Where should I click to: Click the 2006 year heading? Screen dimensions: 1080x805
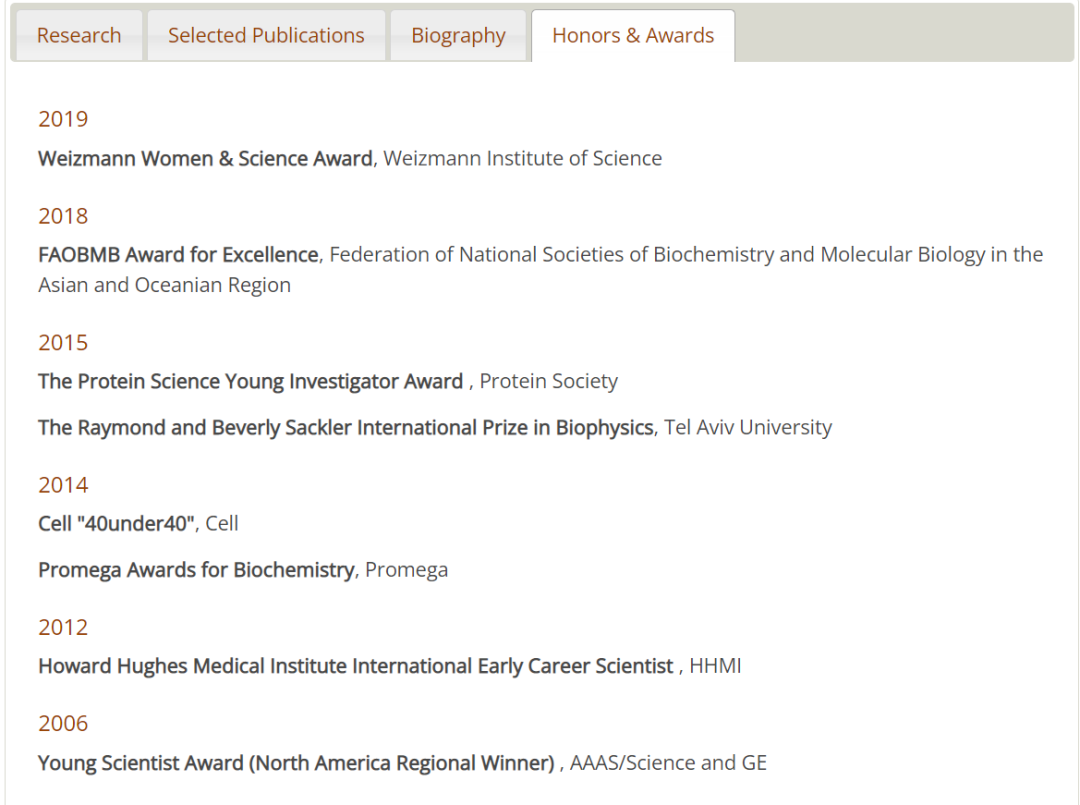pyautogui.click(x=63, y=724)
